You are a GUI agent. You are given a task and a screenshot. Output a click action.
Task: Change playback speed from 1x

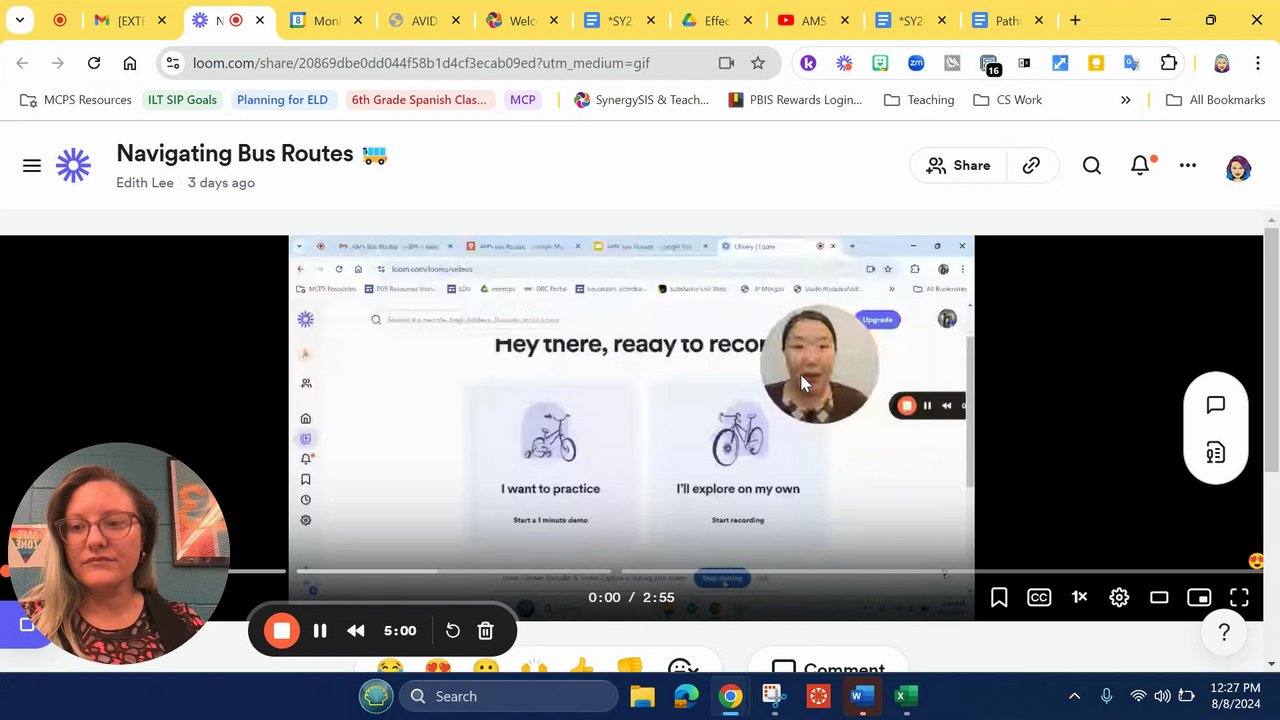(x=1079, y=598)
